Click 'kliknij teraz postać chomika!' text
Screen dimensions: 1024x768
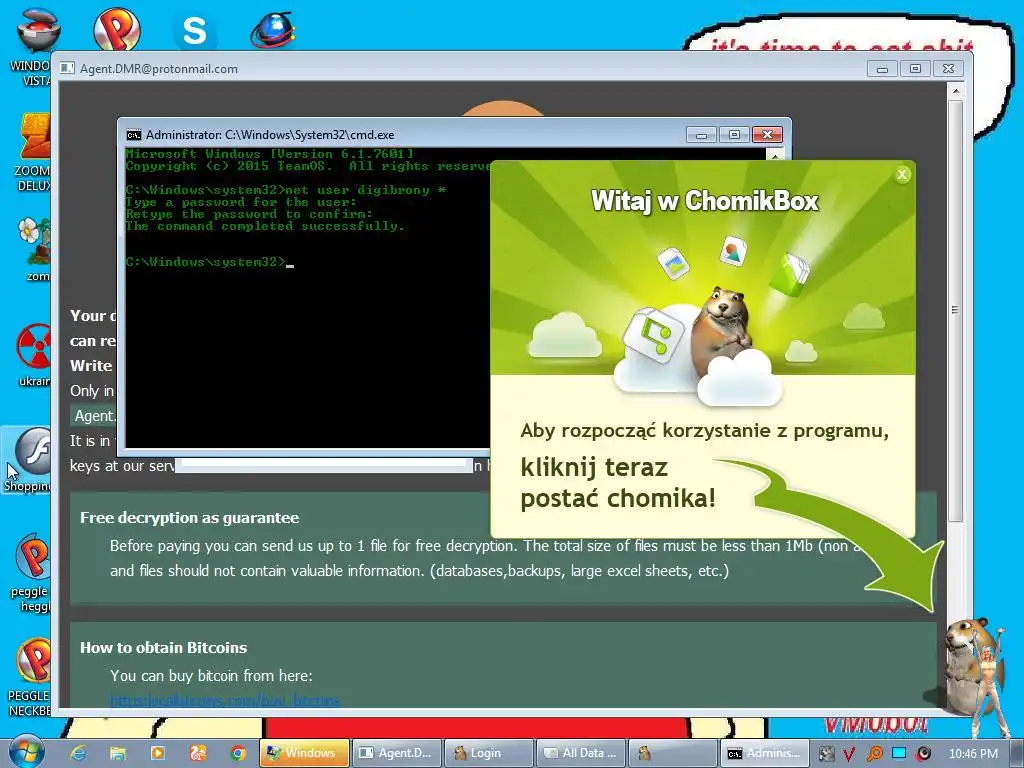[618, 483]
